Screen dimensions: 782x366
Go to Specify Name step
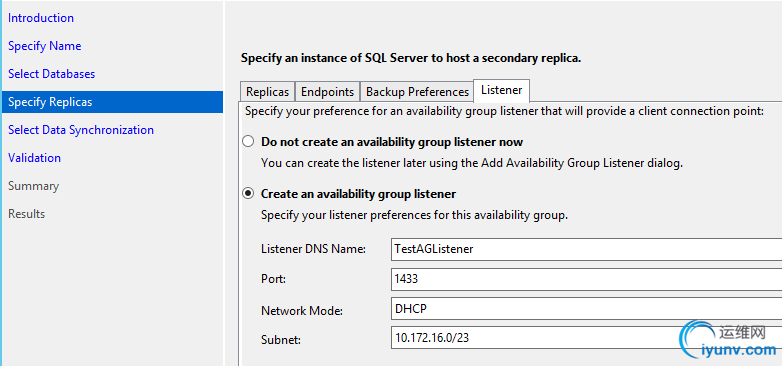pos(44,46)
